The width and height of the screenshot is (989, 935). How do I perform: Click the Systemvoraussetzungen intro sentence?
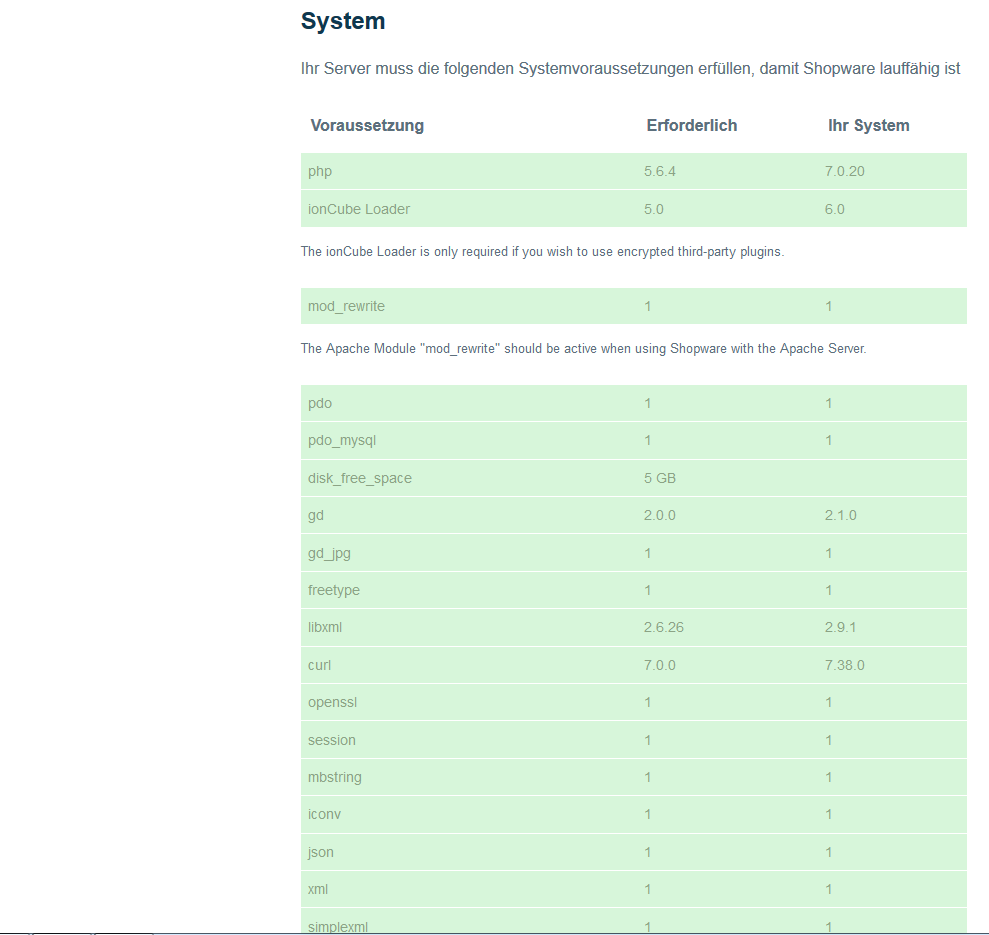(x=631, y=69)
